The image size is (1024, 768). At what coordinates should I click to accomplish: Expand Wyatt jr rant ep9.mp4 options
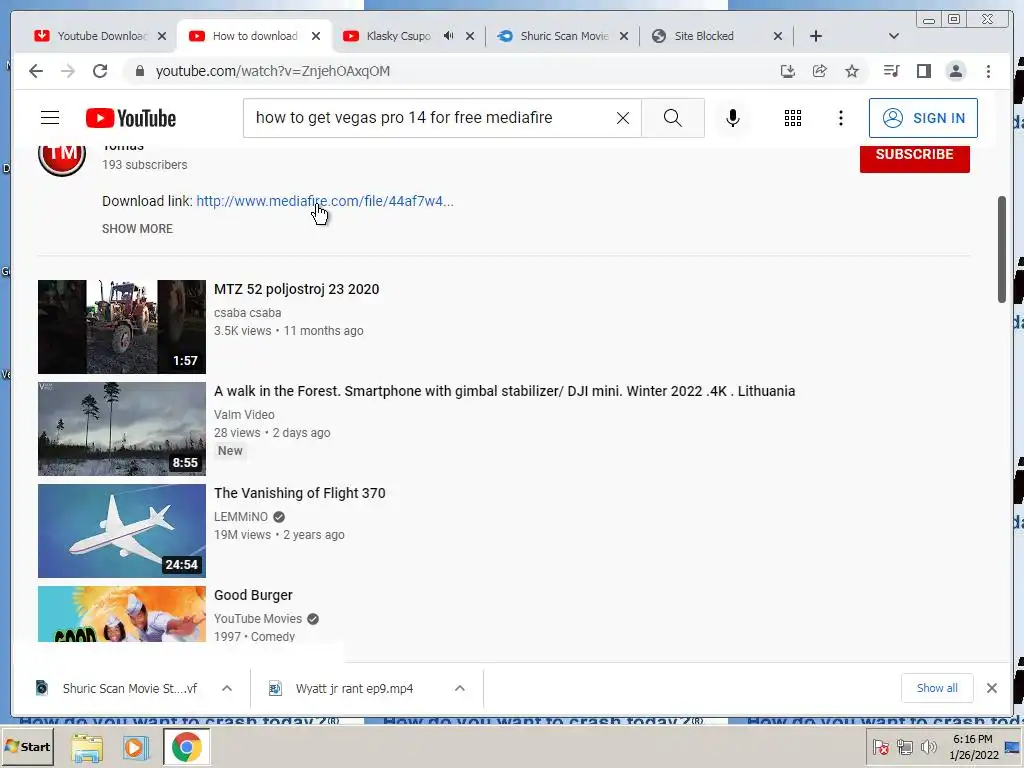460,688
